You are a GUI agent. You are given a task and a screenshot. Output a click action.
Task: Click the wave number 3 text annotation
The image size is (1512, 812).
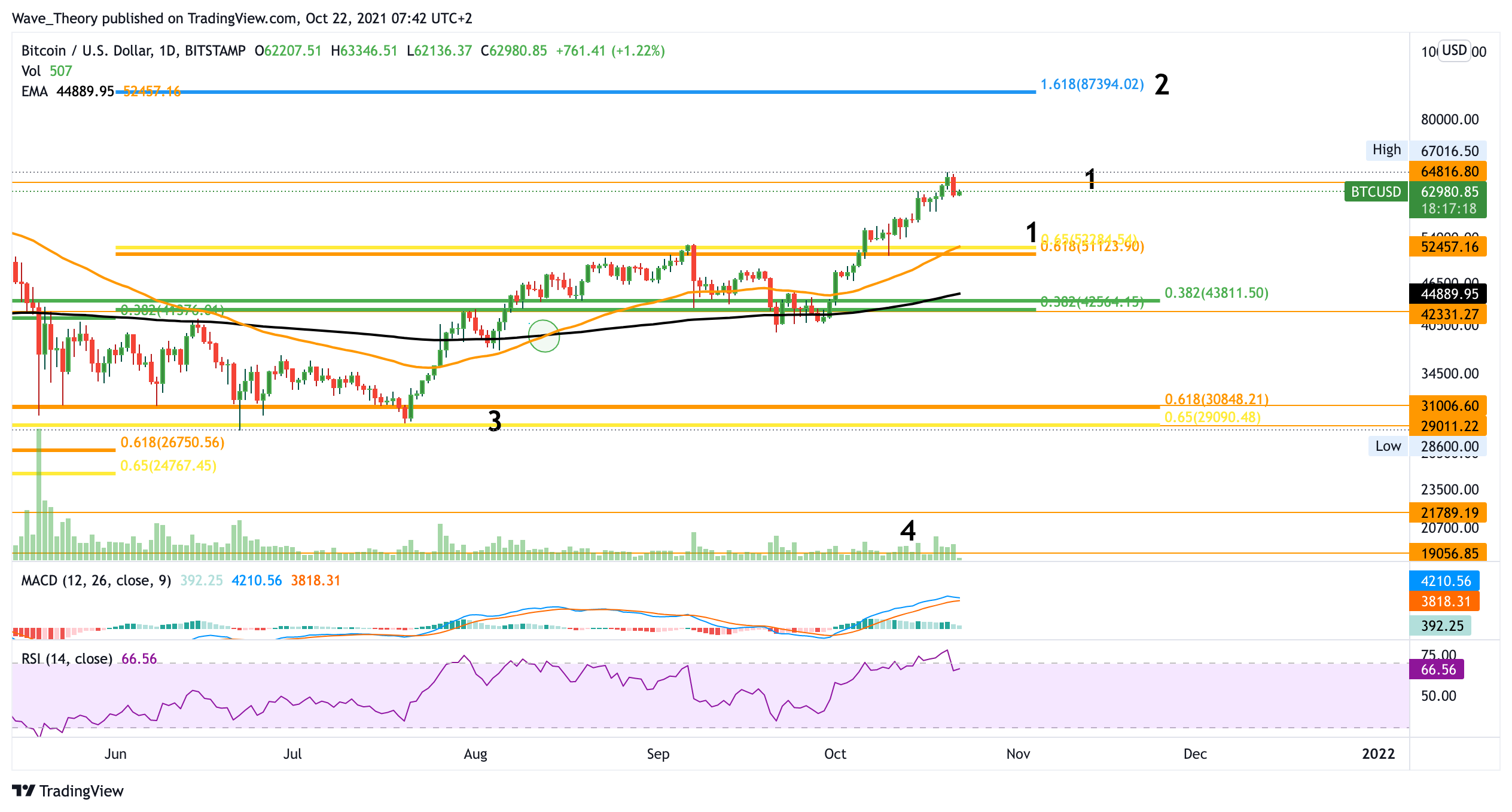(494, 421)
